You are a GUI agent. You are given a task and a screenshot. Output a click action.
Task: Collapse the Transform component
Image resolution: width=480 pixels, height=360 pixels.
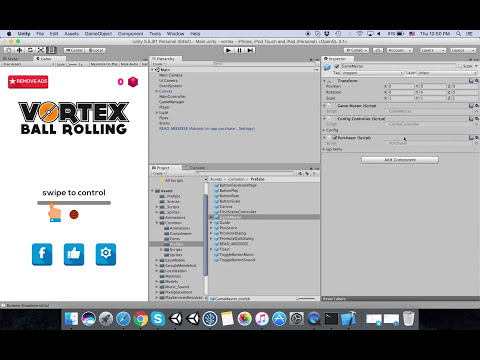324,81
